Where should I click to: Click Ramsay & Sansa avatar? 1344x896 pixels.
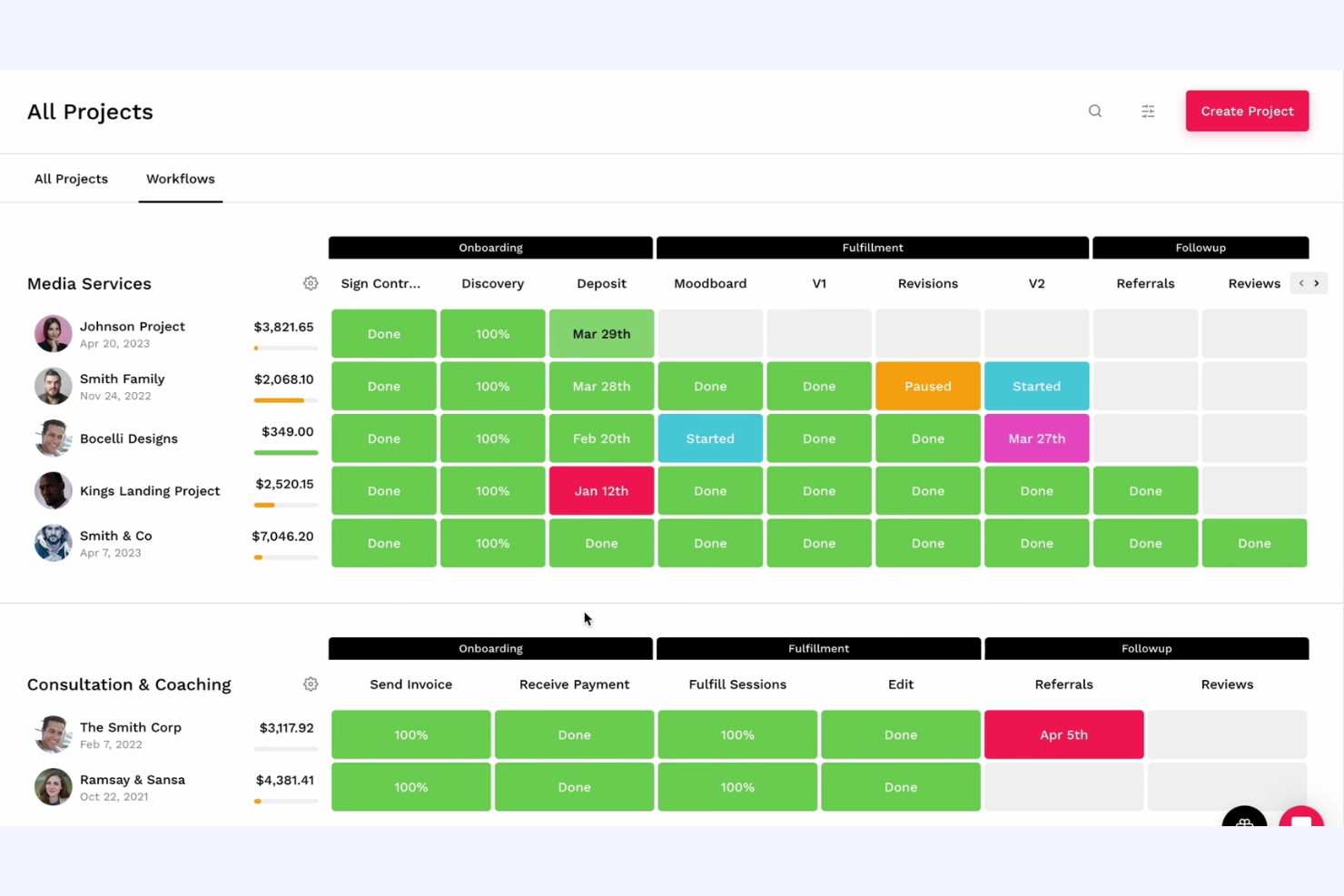pos(53,787)
